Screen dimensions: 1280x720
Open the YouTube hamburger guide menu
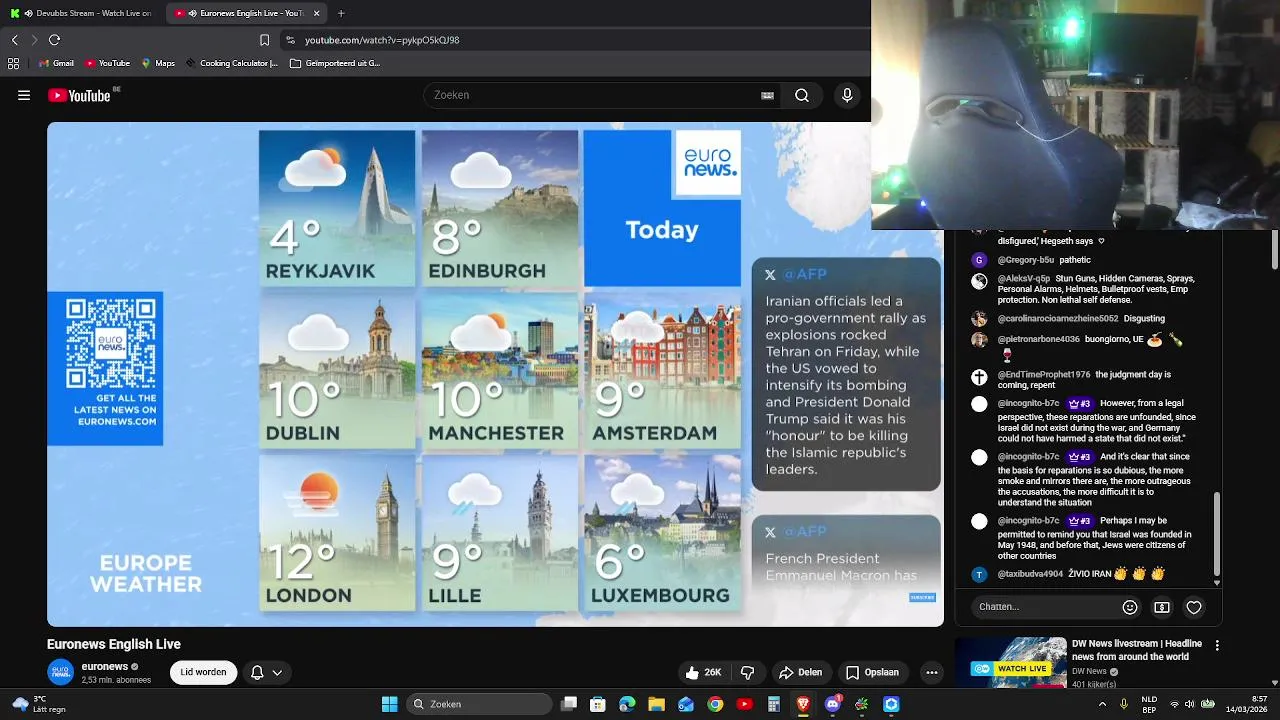click(24, 95)
